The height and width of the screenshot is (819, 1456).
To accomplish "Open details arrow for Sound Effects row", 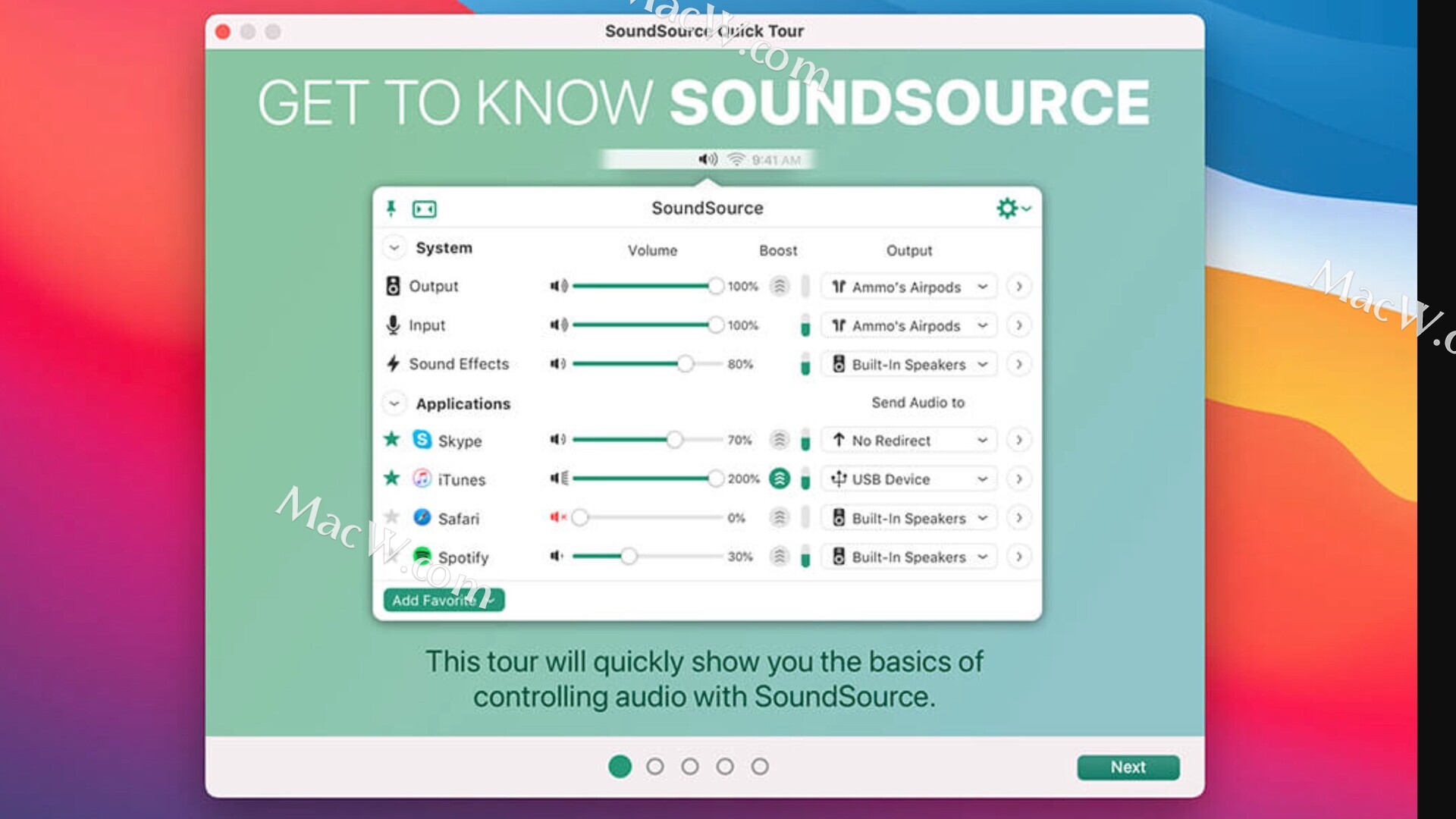I will point(1019,364).
